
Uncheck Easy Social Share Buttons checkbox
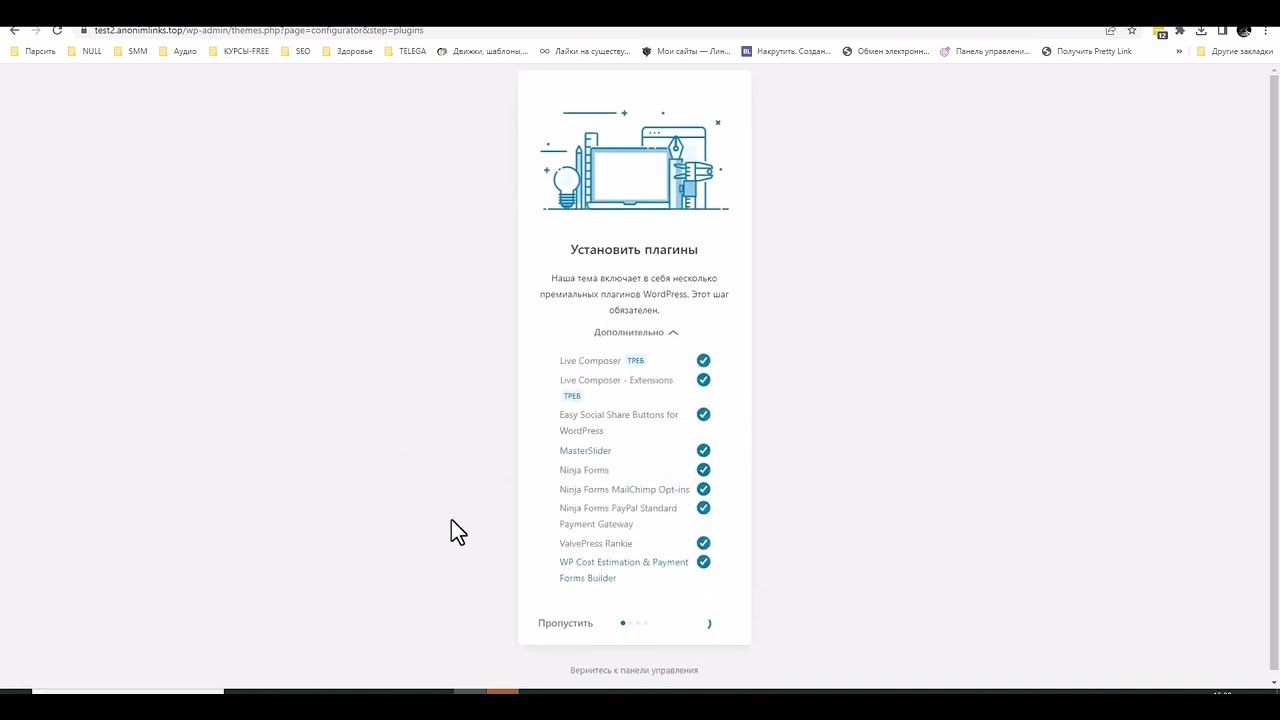tap(703, 414)
